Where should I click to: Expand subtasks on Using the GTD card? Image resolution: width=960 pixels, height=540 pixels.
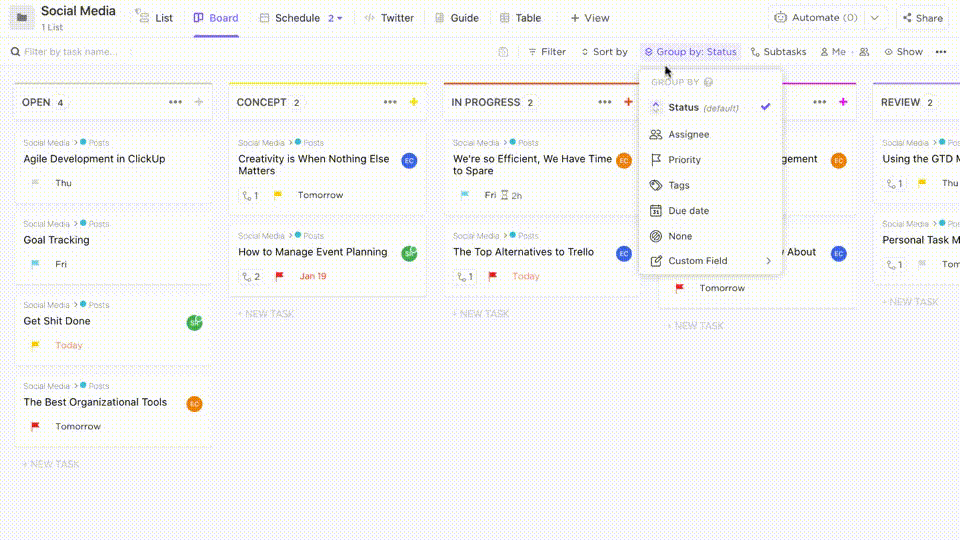895,183
